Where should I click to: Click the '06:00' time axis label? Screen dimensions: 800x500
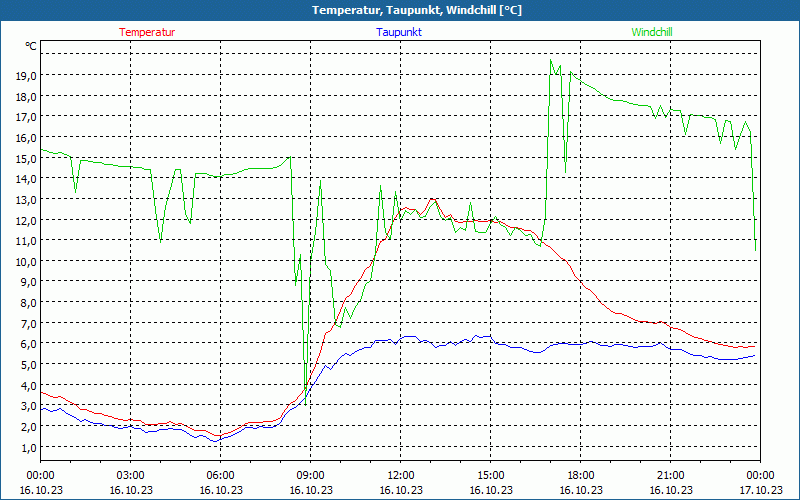[220, 476]
